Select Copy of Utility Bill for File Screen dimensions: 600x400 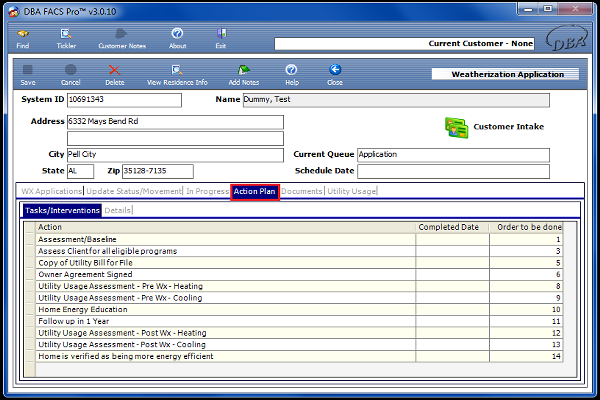coord(293,263)
